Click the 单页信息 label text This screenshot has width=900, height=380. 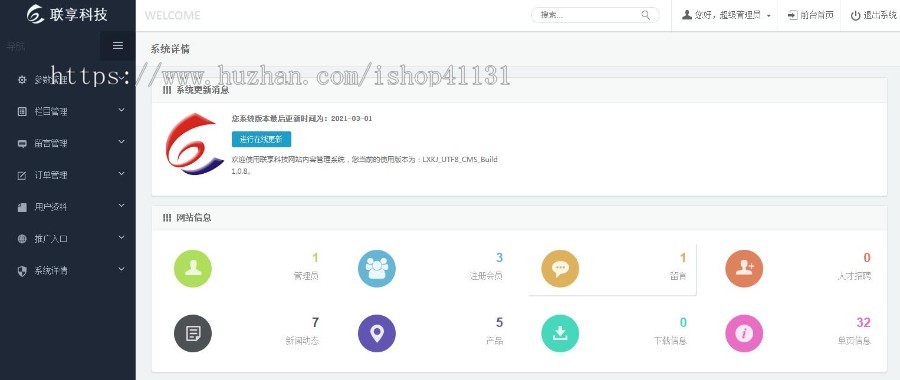(854, 341)
